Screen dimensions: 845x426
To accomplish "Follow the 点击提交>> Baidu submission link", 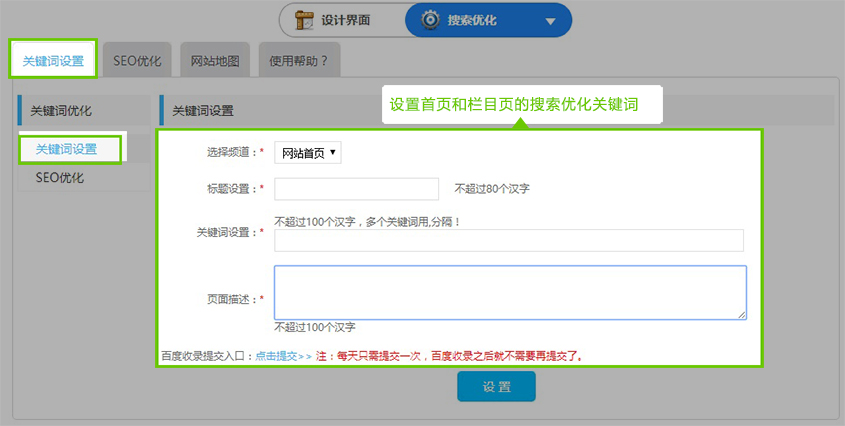I will pos(283,355).
